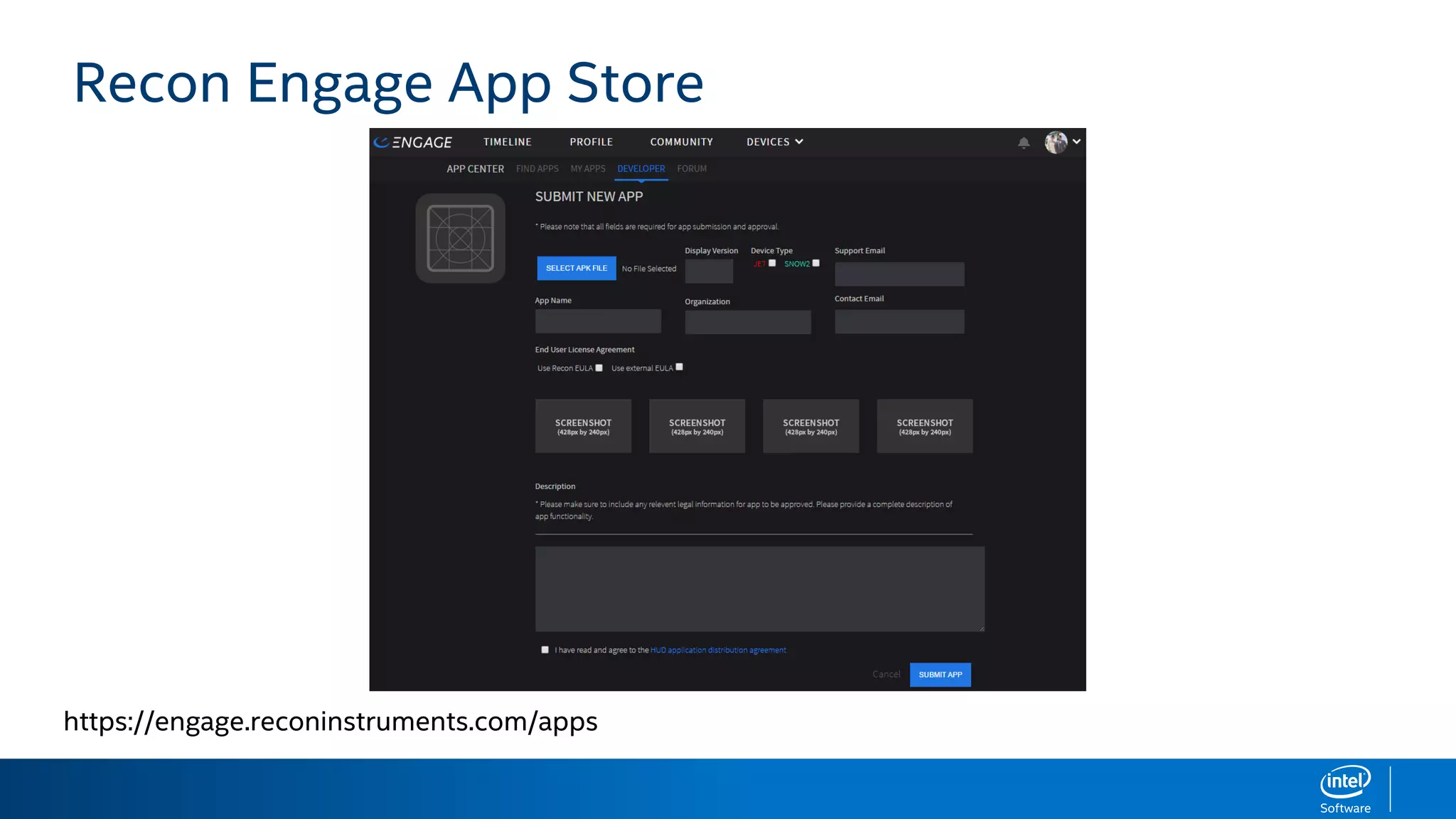Open the Profile menu
Screen dimensions: 1456x819
click(591, 142)
